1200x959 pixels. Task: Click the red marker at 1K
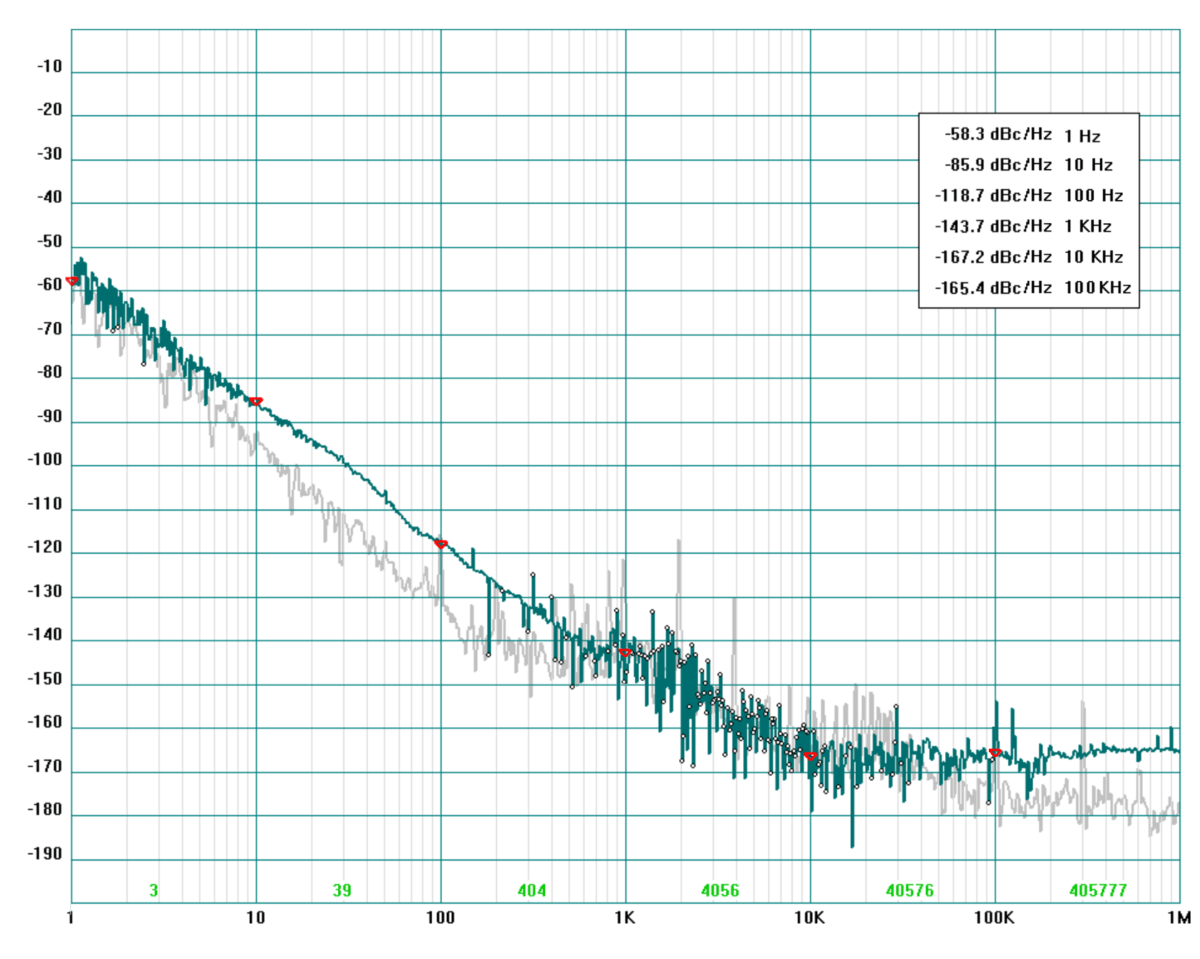coord(626,652)
